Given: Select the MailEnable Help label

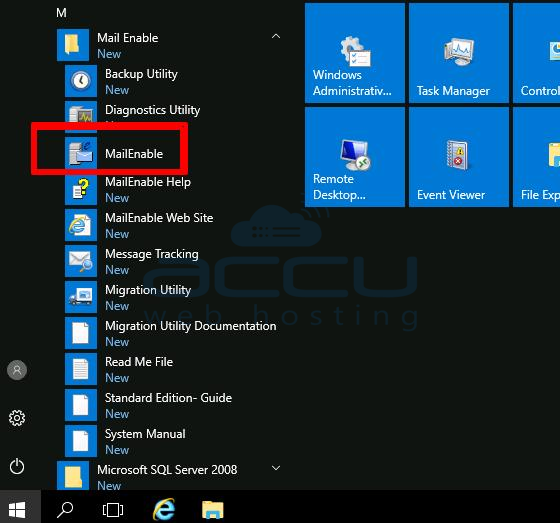Looking at the screenshot, I should pyautogui.click(x=148, y=182).
